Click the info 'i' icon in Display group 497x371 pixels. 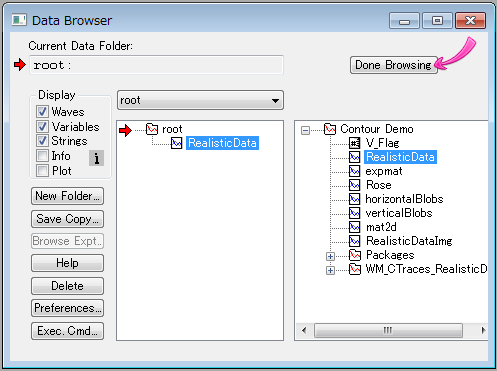[96, 158]
